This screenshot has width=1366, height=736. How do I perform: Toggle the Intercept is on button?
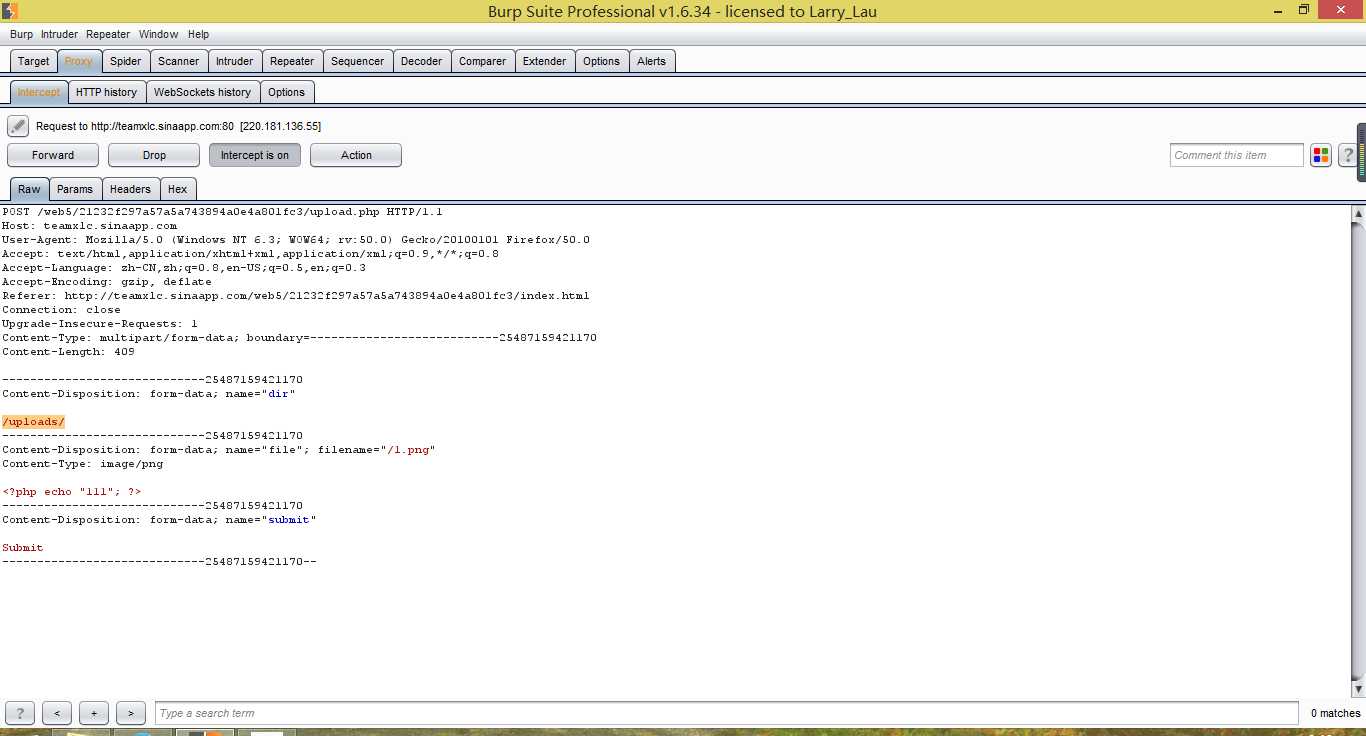(x=255, y=155)
